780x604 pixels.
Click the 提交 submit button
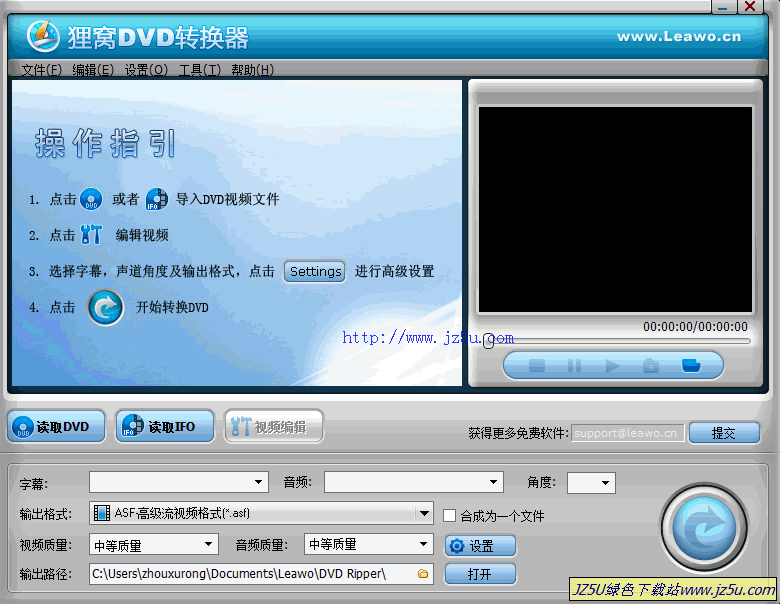[x=724, y=433]
